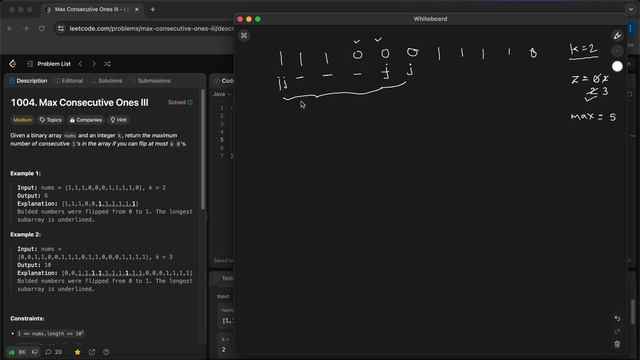640x360 pixels.
Task: Click the Example 1: heading
Action: click(25, 173)
